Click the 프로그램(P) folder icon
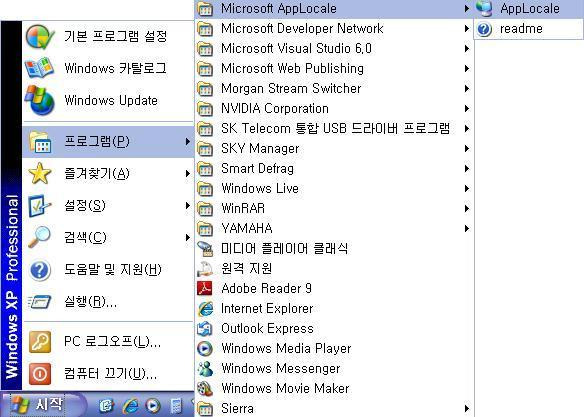Viewport: 584px width, 417px height. pos(39,142)
